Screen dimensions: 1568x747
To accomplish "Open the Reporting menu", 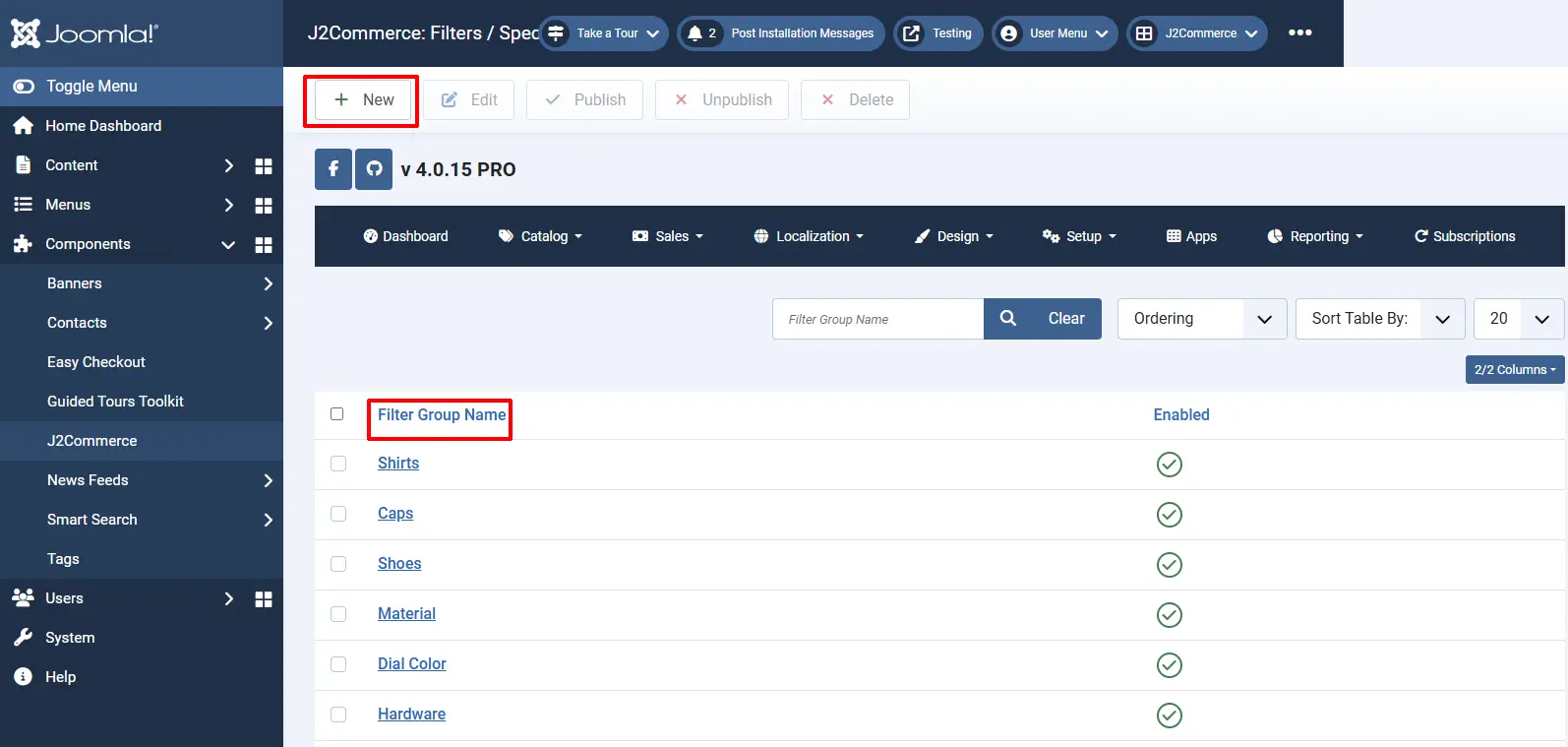I will tap(1315, 236).
